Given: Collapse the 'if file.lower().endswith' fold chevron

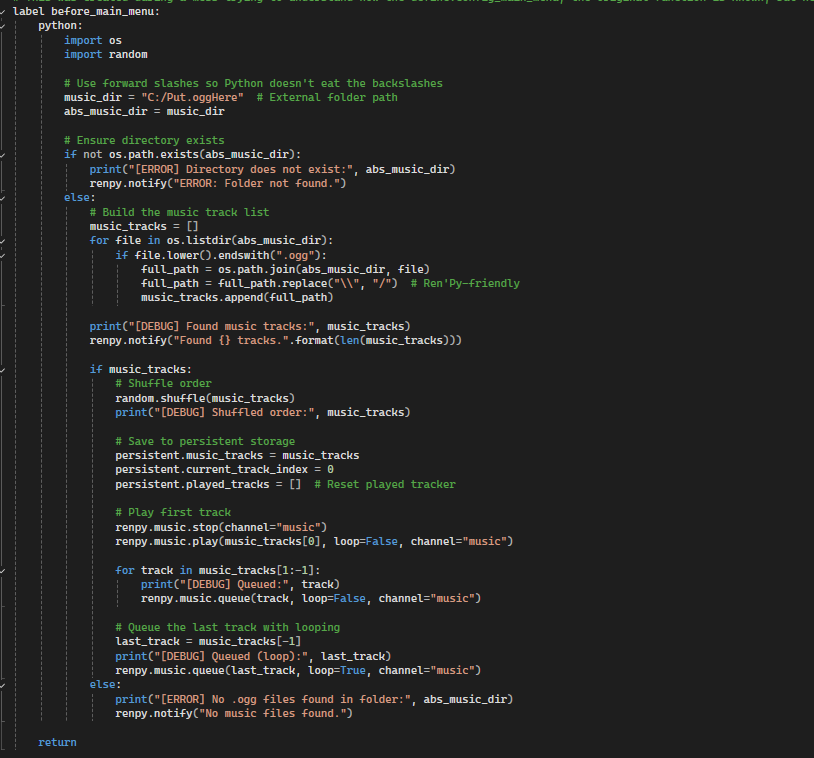Looking at the screenshot, I should pyautogui.click(x=3, y=255).
